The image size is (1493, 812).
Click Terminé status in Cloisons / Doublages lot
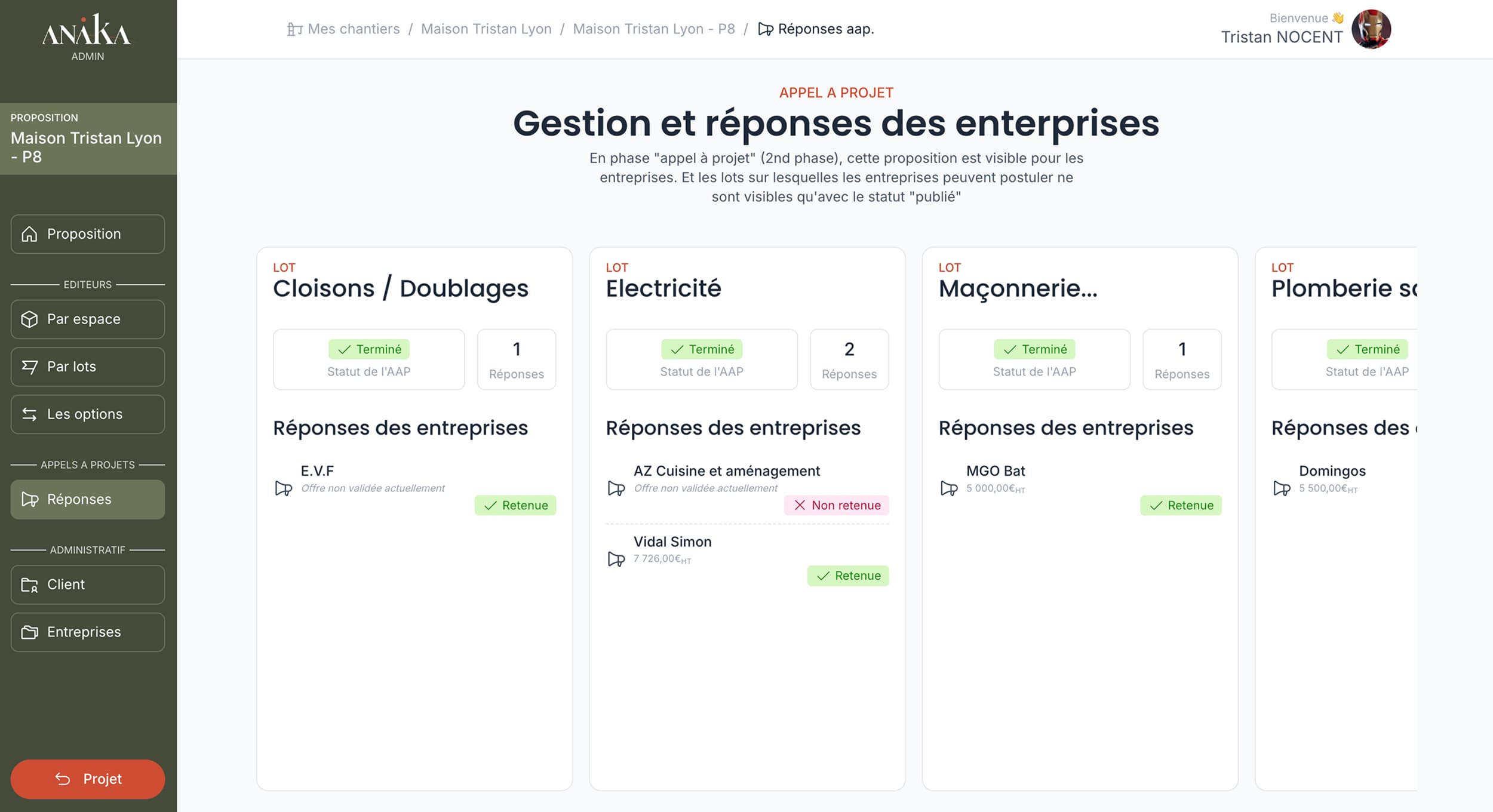(369, 349)
